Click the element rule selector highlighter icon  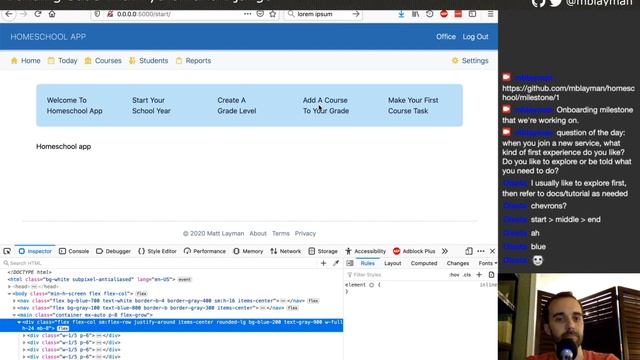[x=371, y=285]
